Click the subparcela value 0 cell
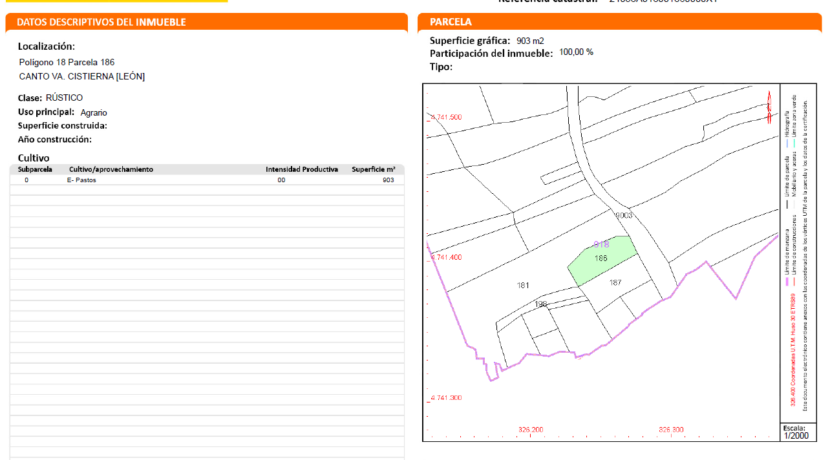This screenshot has width=830, height=460. (x=26, y=180)
